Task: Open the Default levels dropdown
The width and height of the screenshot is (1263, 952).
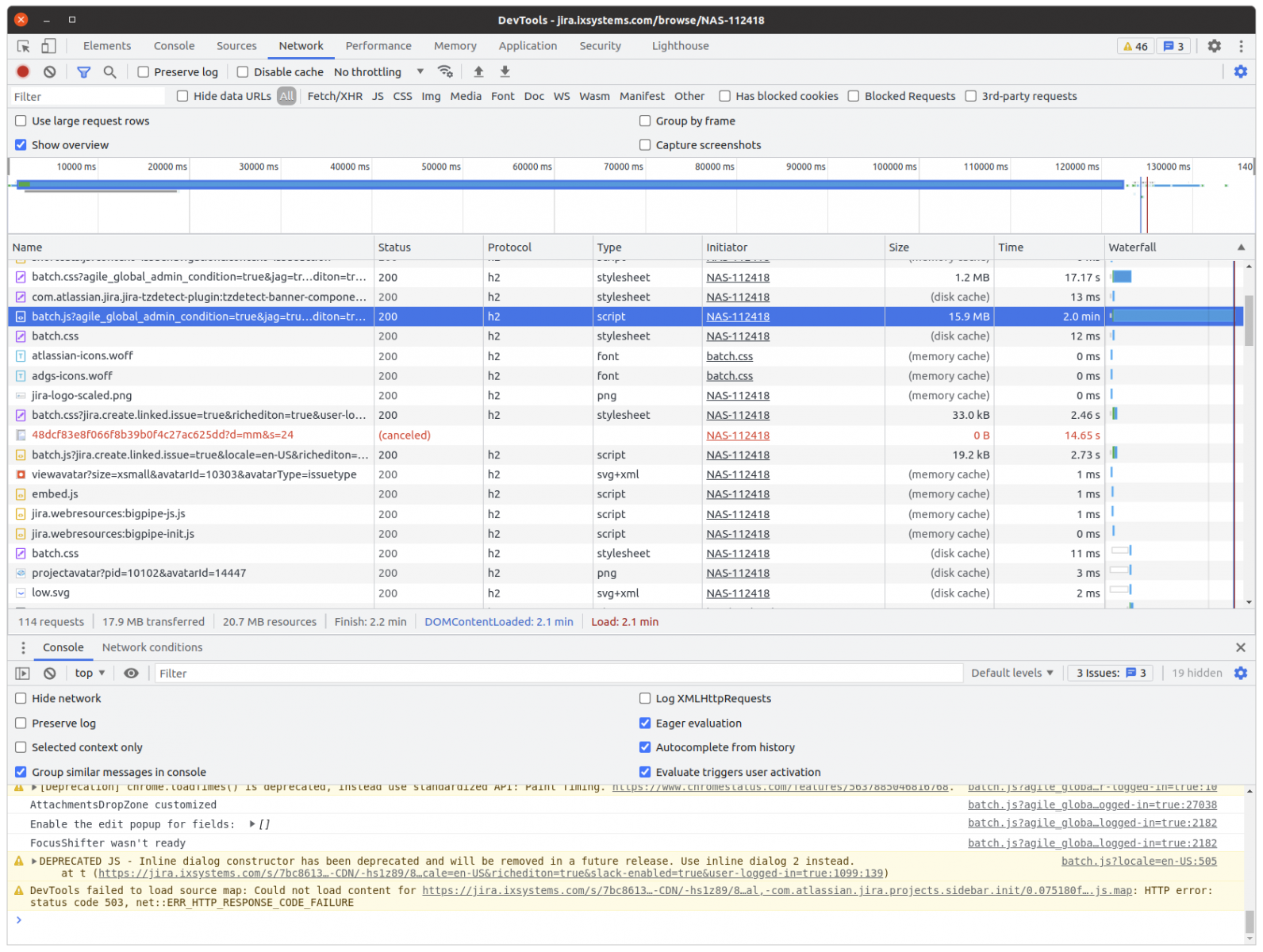Action: [x=1012, y=673]
